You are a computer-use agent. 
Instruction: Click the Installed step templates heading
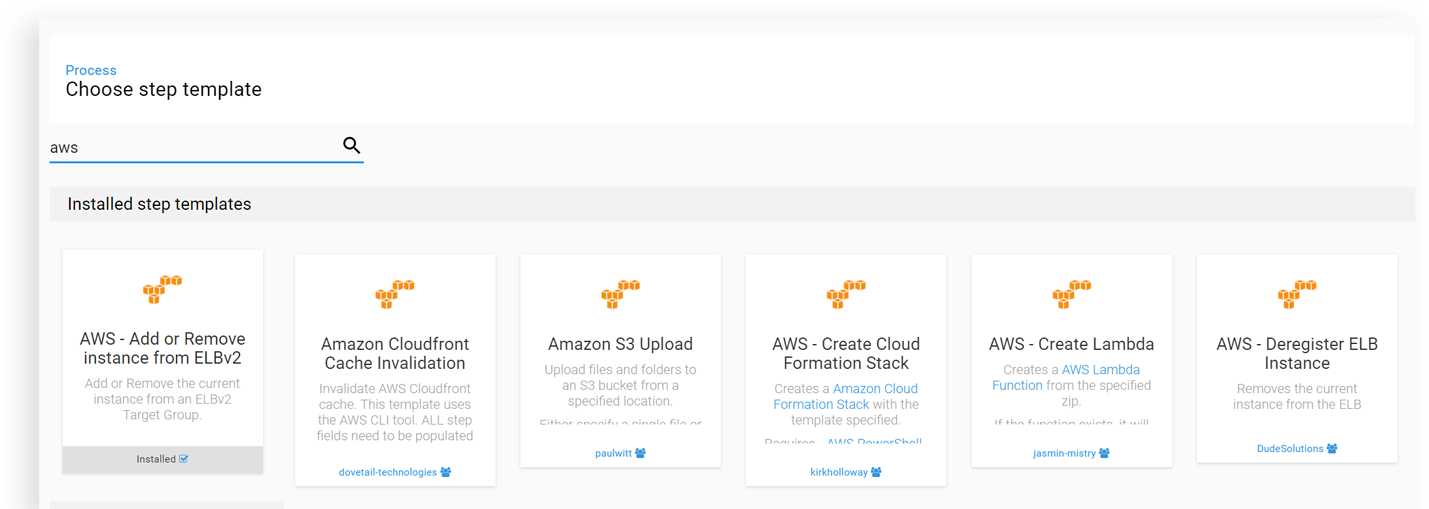(x=159, y=204)
